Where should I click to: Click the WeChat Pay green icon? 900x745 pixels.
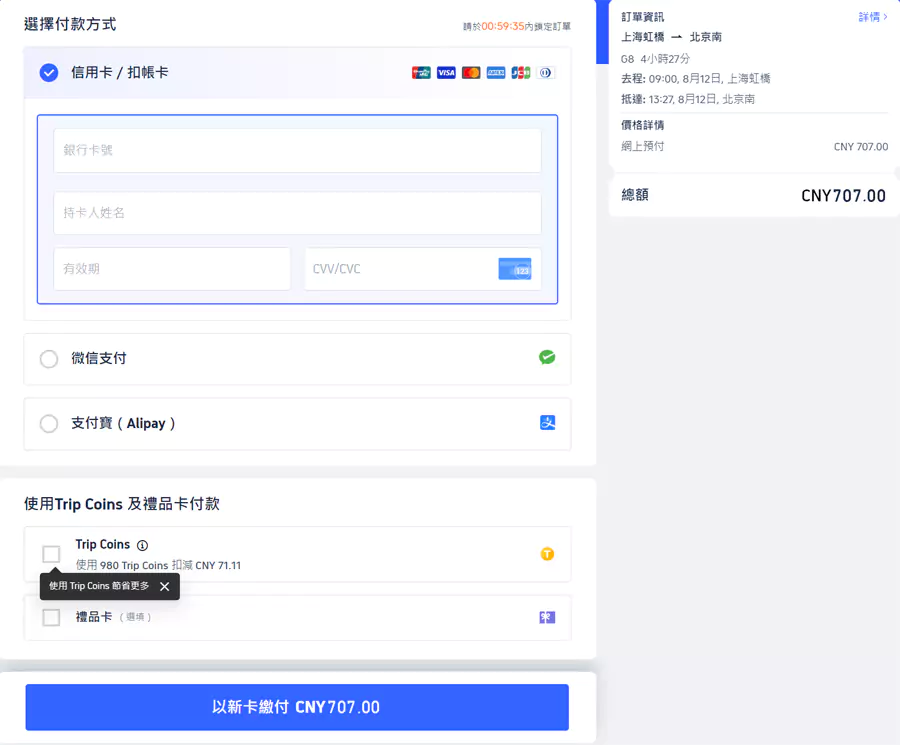[547, 357]
